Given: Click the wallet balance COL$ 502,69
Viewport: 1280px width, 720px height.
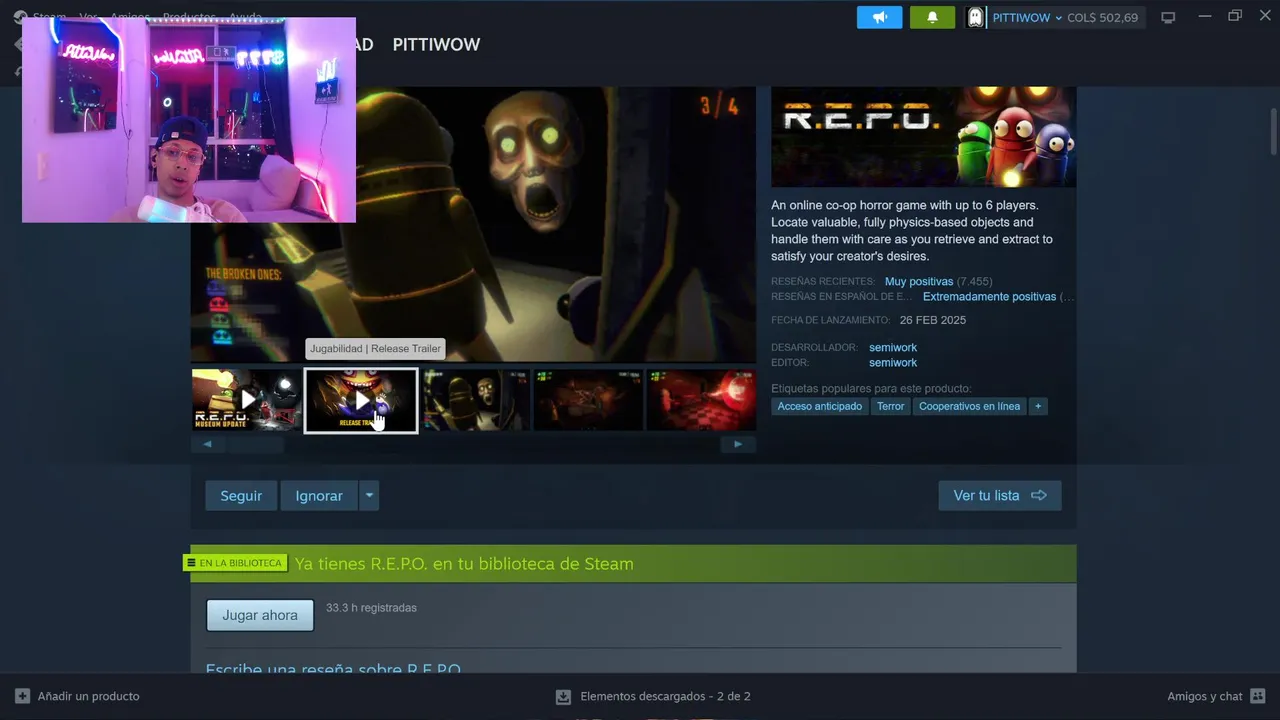Looking at the screenshot, I should click(1102, 18).
